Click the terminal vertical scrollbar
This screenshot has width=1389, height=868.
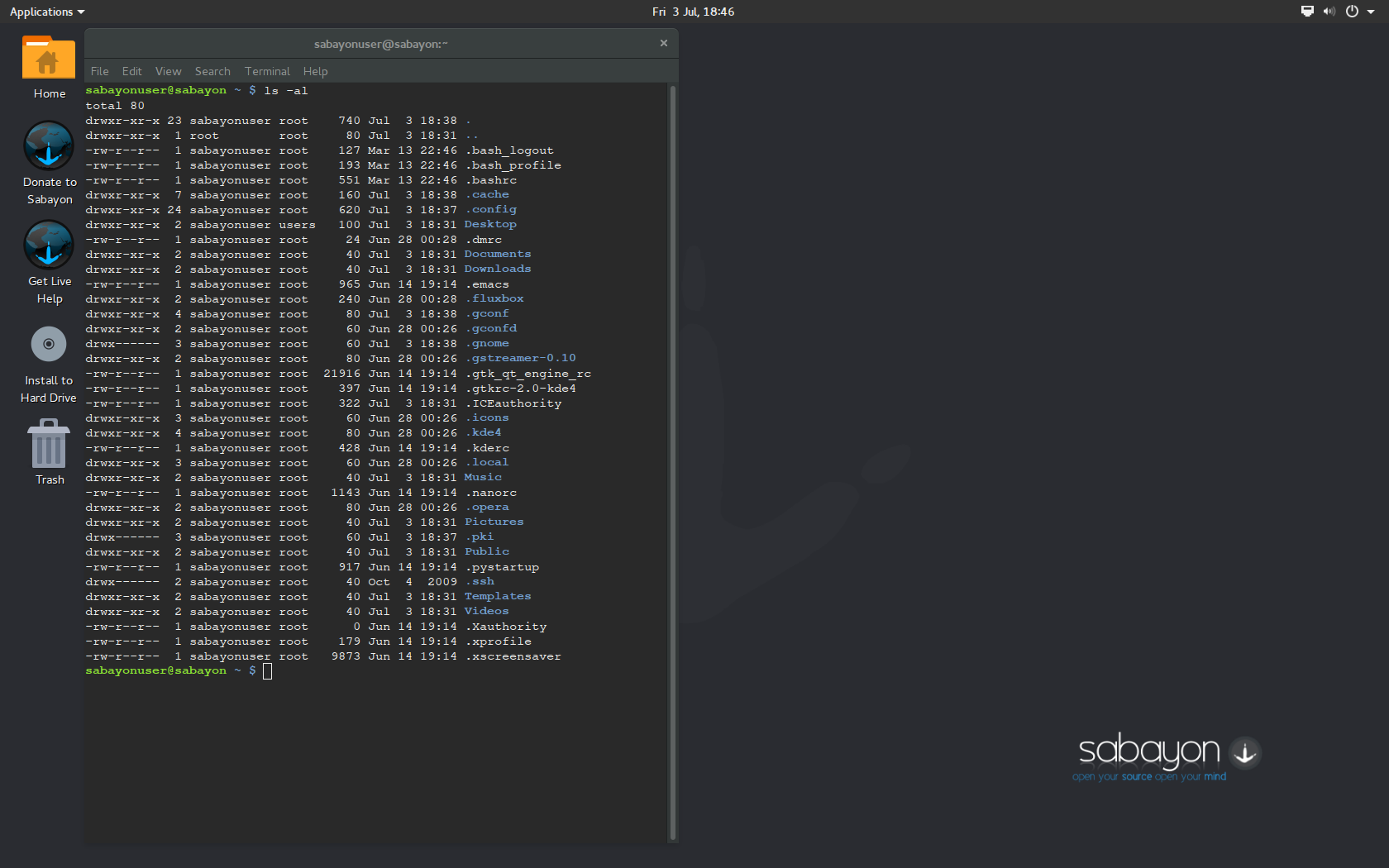672,463
